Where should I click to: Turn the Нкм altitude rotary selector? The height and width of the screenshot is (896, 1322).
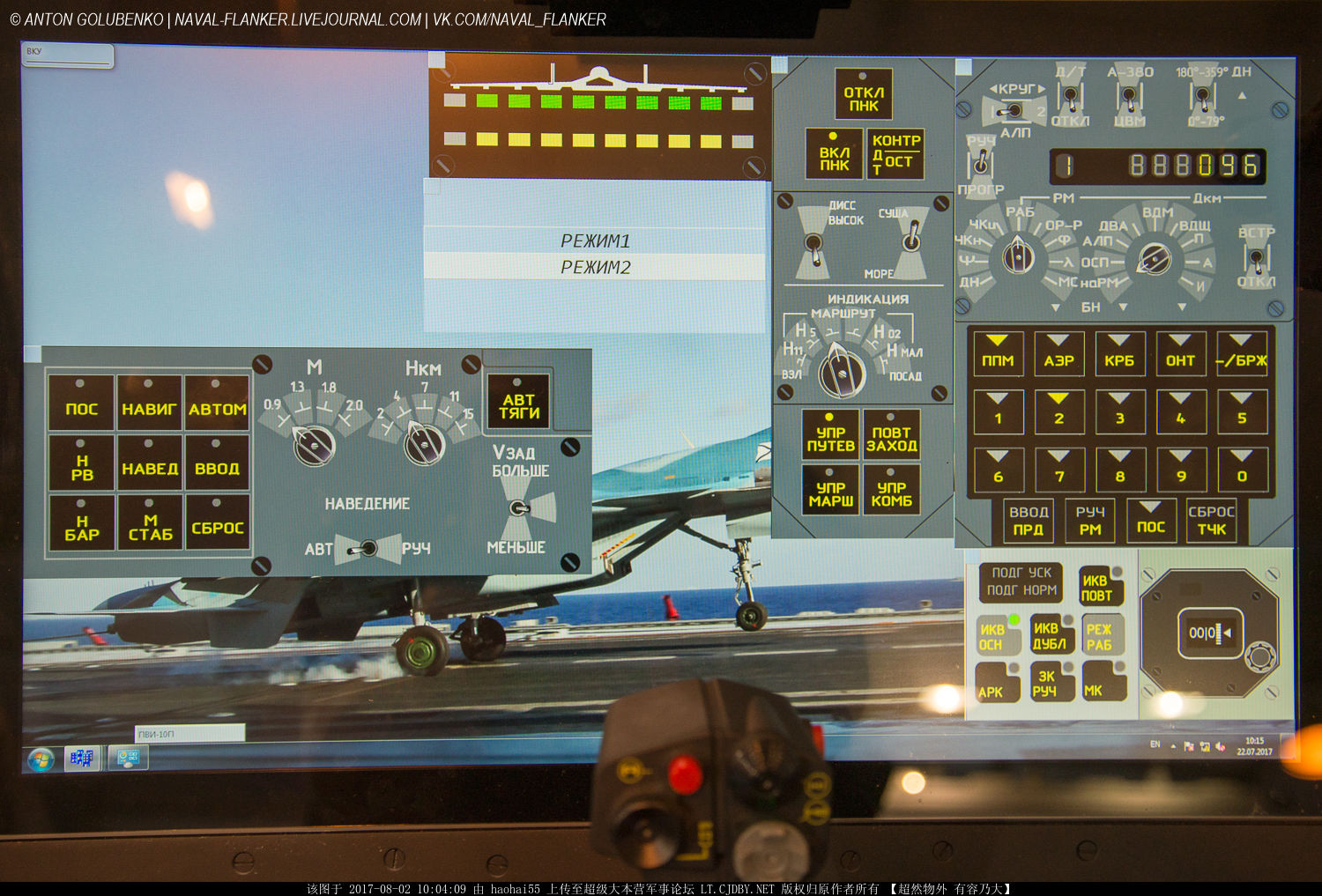(x=424, y=443)
